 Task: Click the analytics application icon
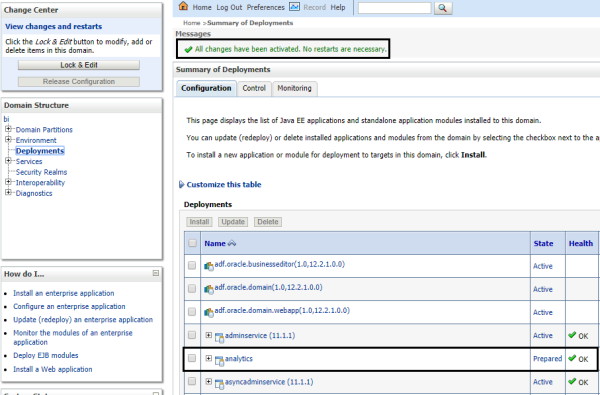(x=219, y=360)
